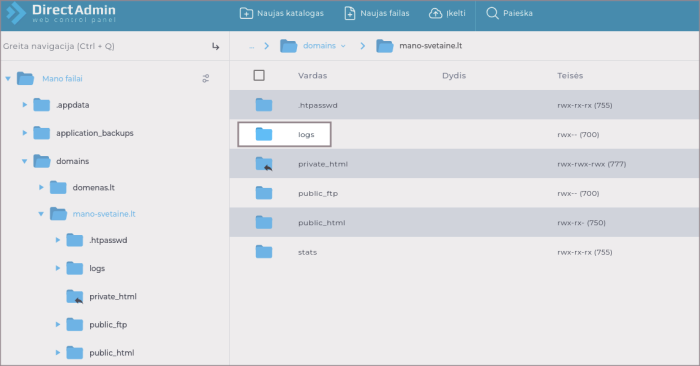The width and height of the screenshot is (700, 366).
Task: Expand the public_html tree folder
Action: tap(58, 353)
